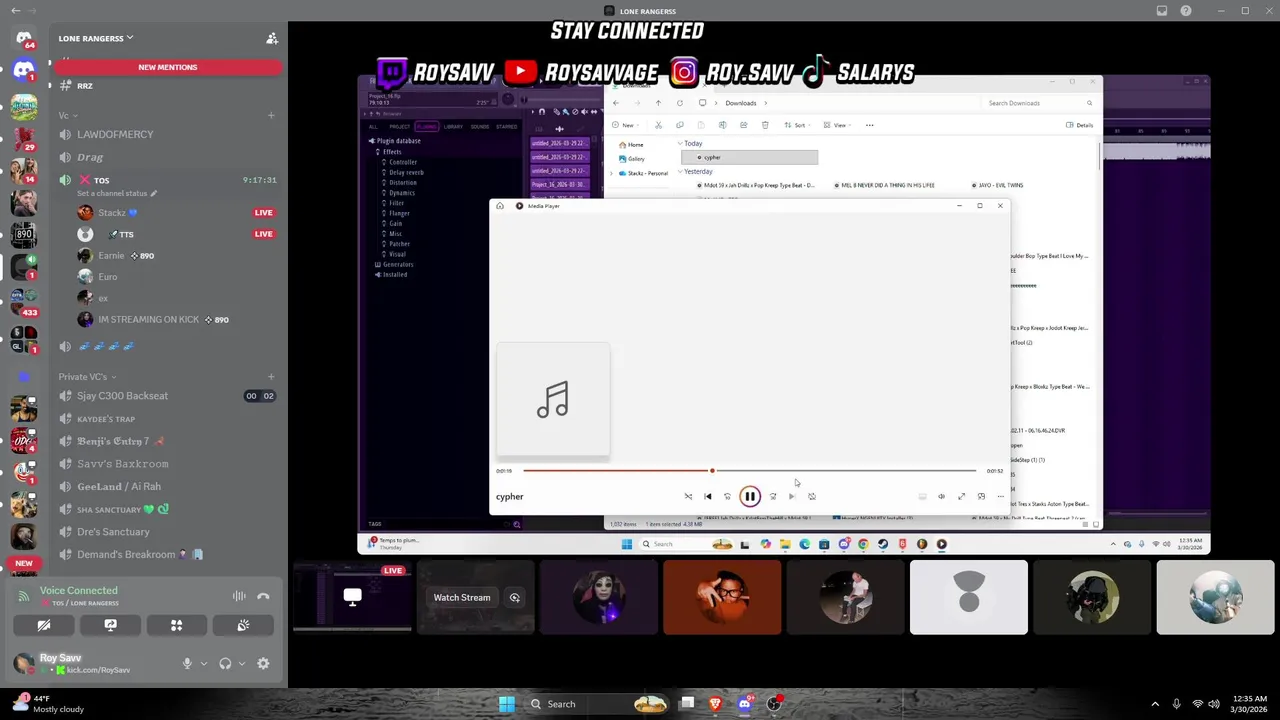Open the LONE RANGERSS server dropdown

click(x=96, y=38)
